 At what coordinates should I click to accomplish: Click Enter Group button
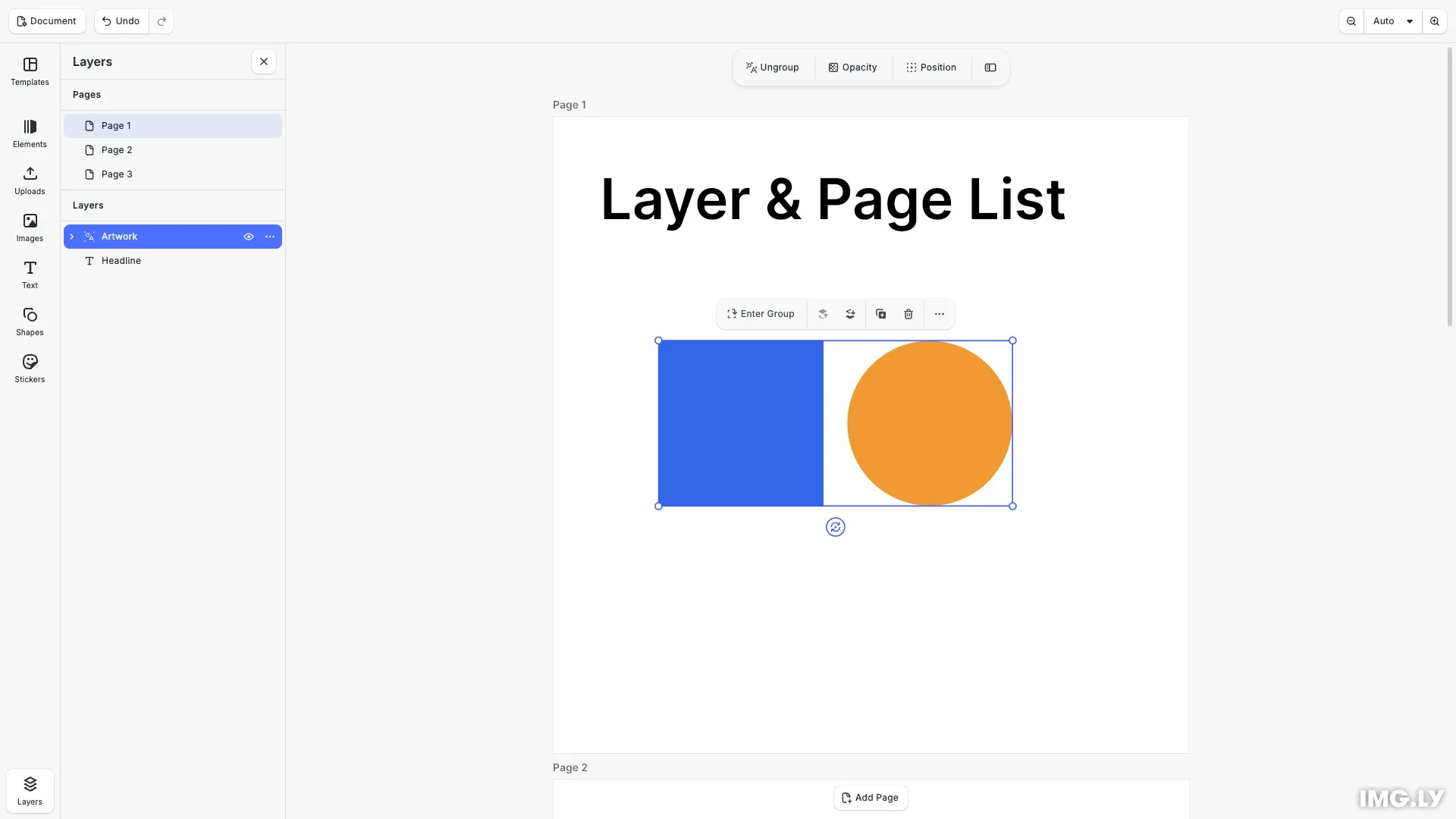click(761, 314)
